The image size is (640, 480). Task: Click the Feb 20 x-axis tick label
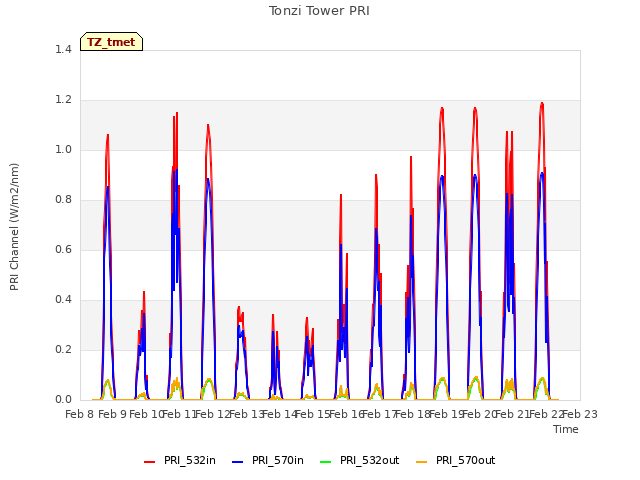(480, 414)
